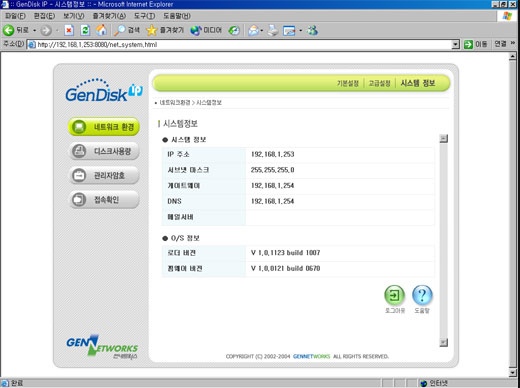Click browser window scrollbar up arrow
The width and height of the screenshot is (520, 388).
point(513,56)
